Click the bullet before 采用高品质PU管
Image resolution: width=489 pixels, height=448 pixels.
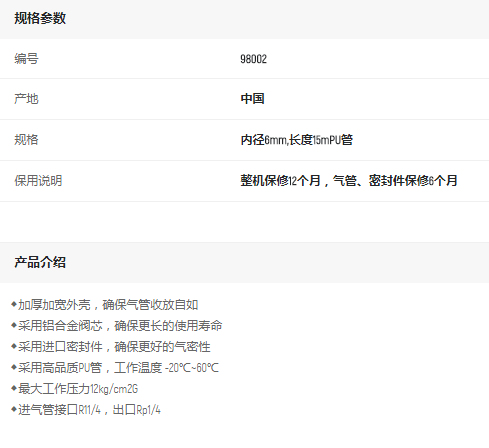click(x=14, y=367)
